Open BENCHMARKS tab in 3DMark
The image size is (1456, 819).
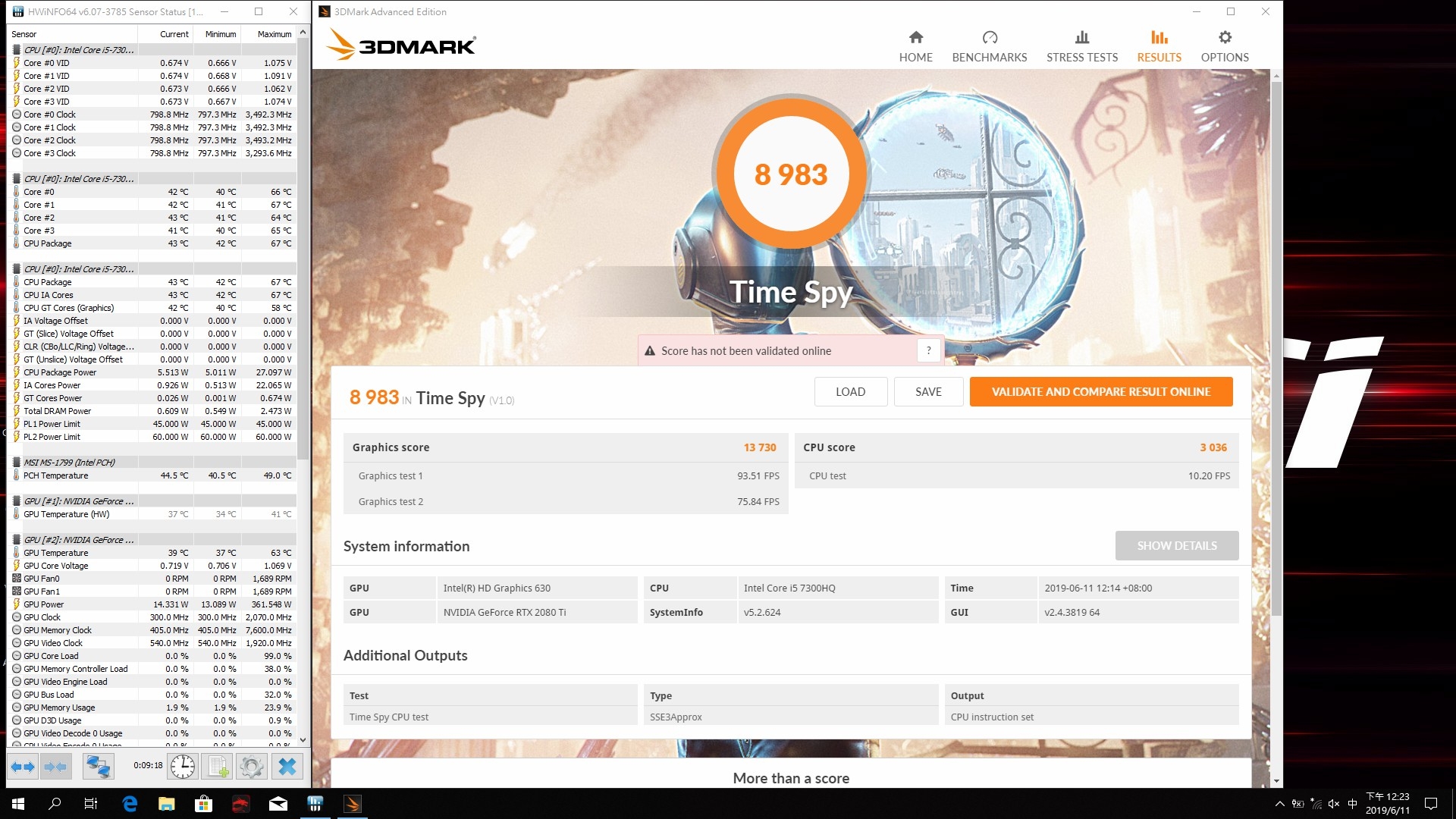click(x=989, y=46)
